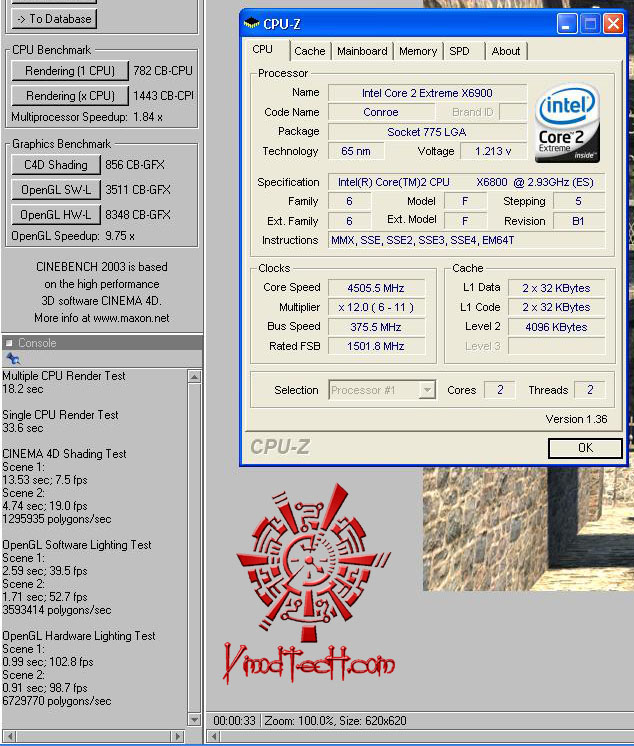Click the Stepping value 5
The image size is (634, 746).
point(578,201)
